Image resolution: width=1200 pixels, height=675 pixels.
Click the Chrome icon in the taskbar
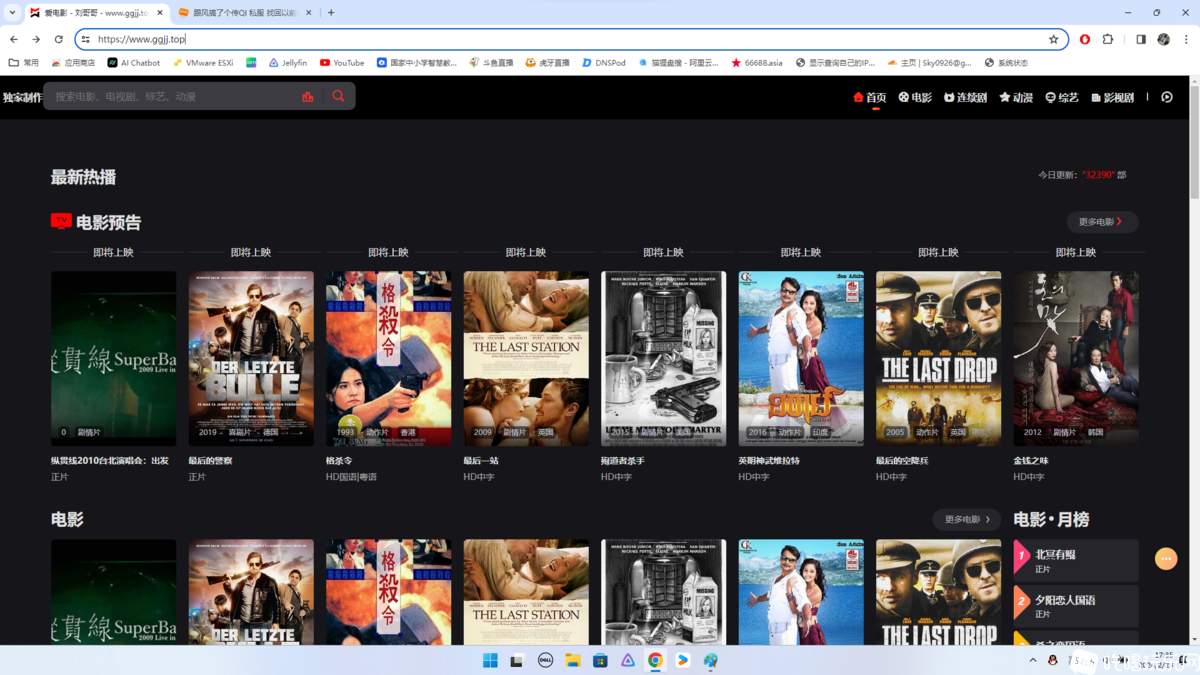[655, 660]
